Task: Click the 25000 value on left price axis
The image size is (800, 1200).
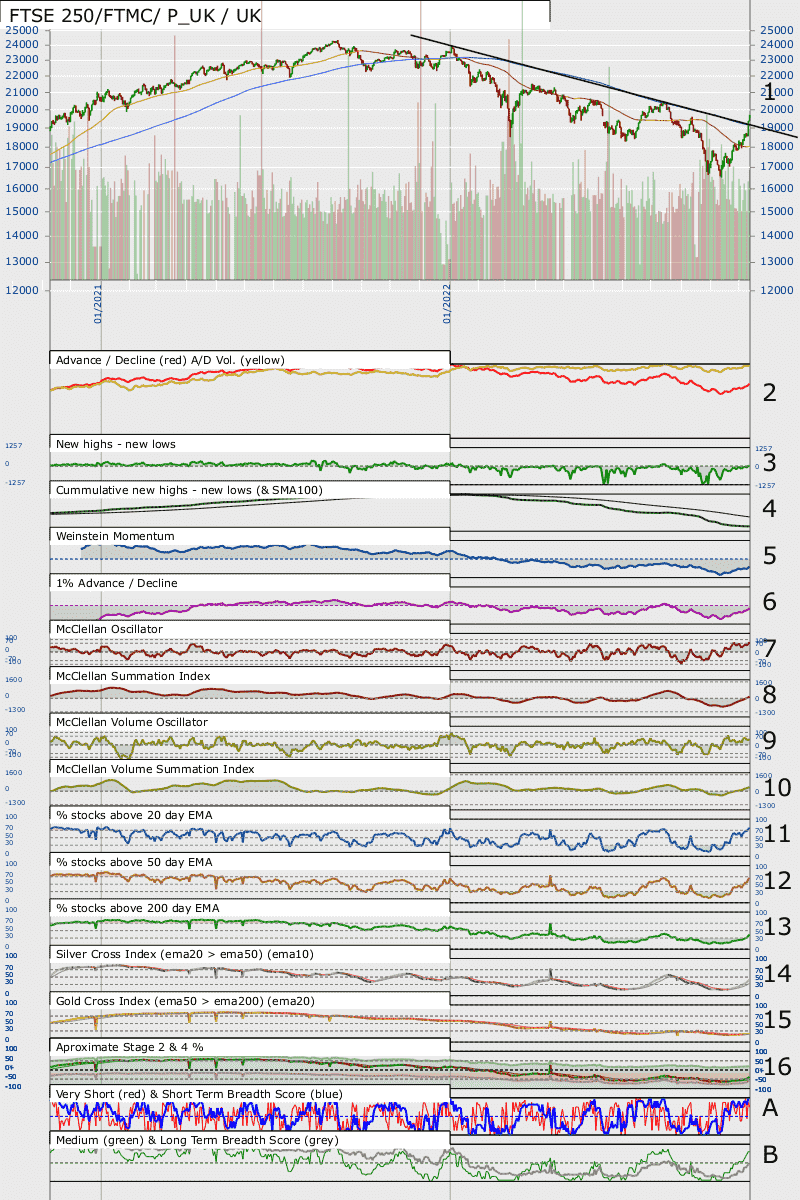Action: [21, 30]
